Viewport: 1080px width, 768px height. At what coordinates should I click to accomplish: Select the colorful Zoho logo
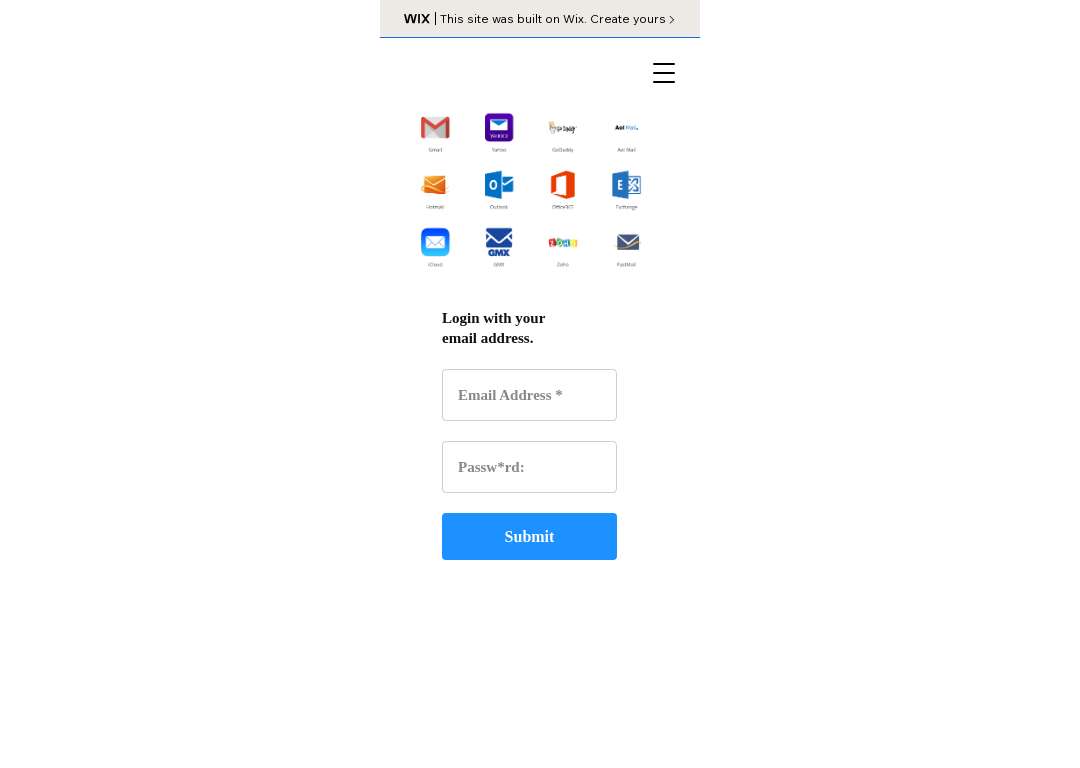[562, 242]
